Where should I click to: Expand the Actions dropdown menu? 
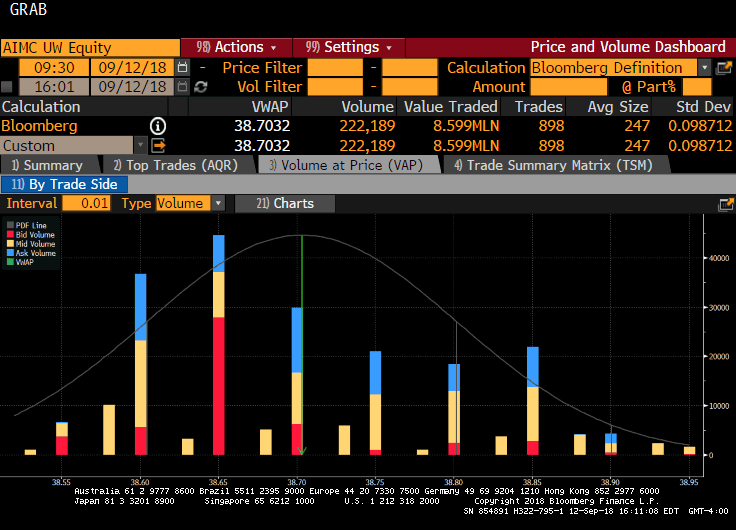pos(236,47)
